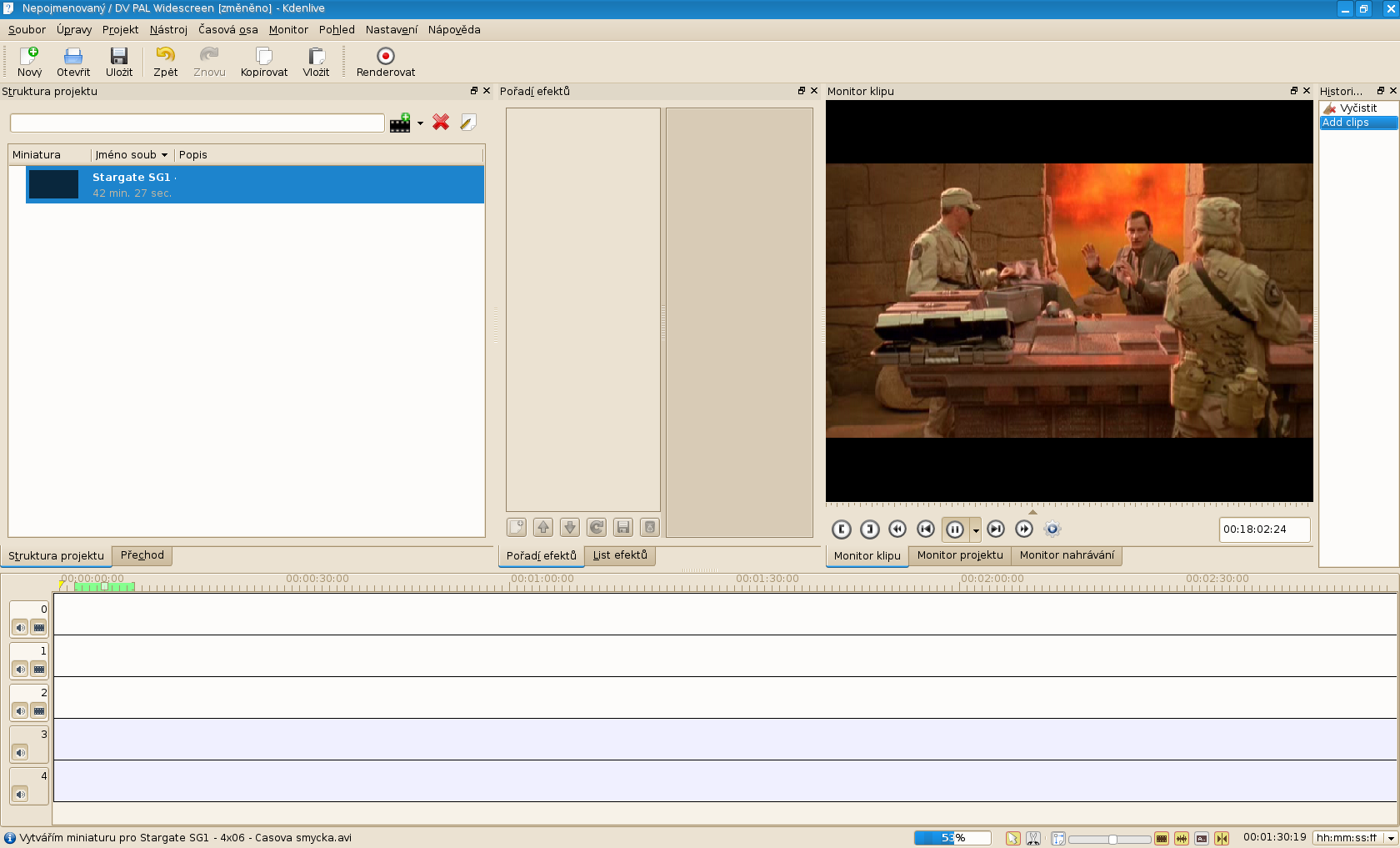Delete the selected clip with red X
Viewport: 1400px width, 848px height.
pos(441,123)
